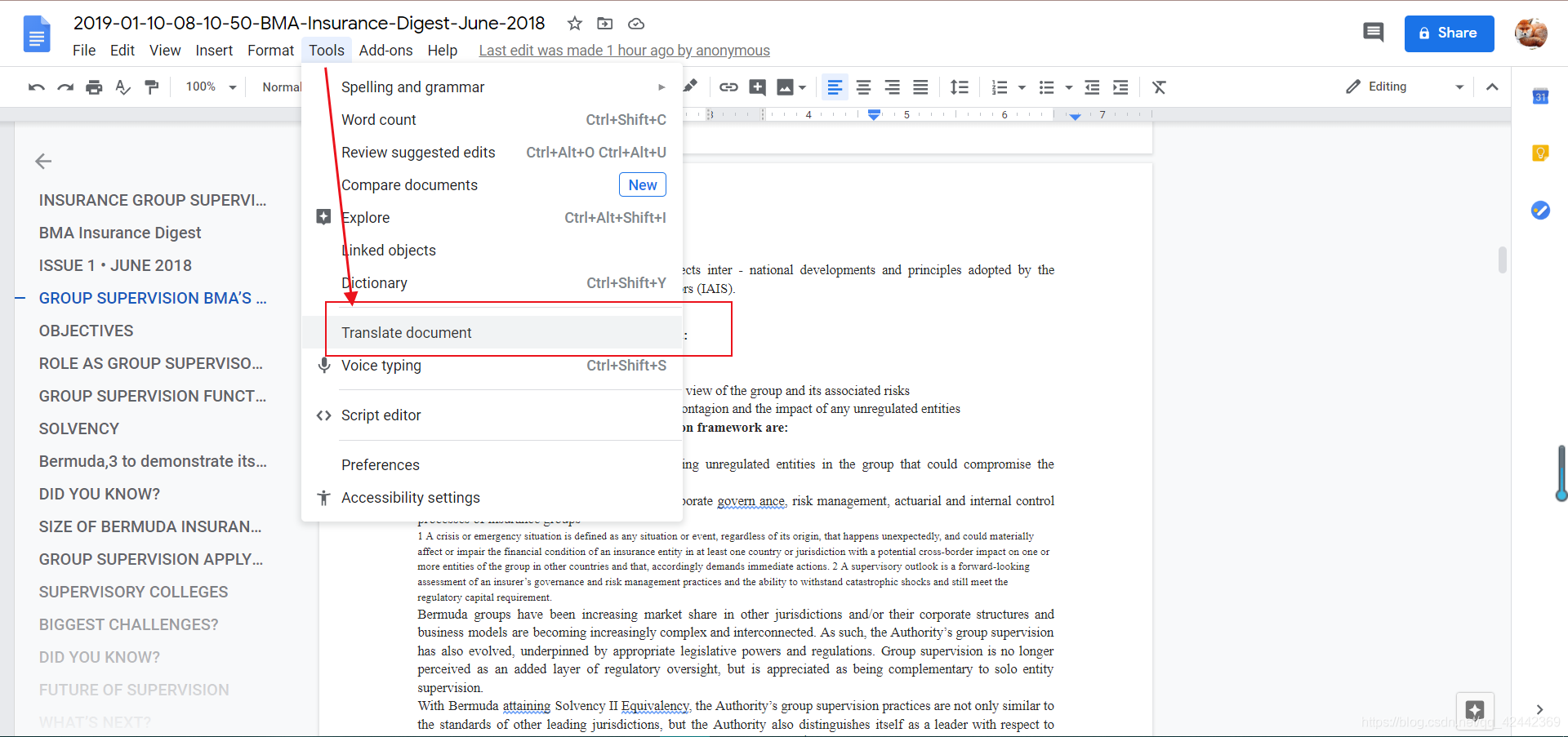
Task: Jump to OBJECTIVES in the outline
Action: (x=86, y=331)
